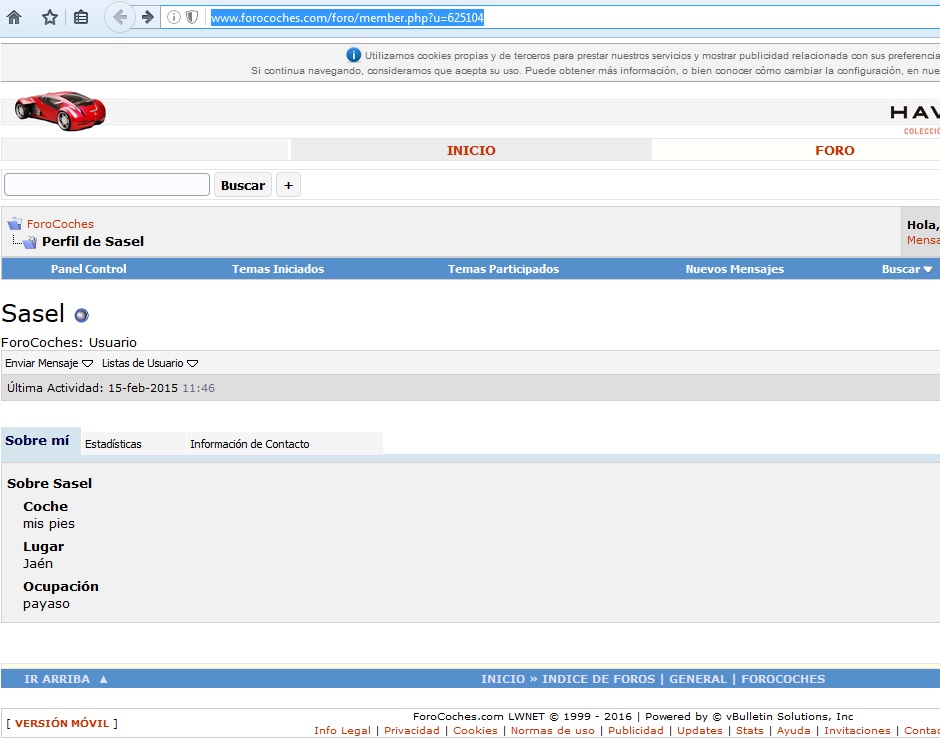This screenshot has width=940, height=753.
Task: Click the 'mis pies' Coche value
Action: (49, 524)
